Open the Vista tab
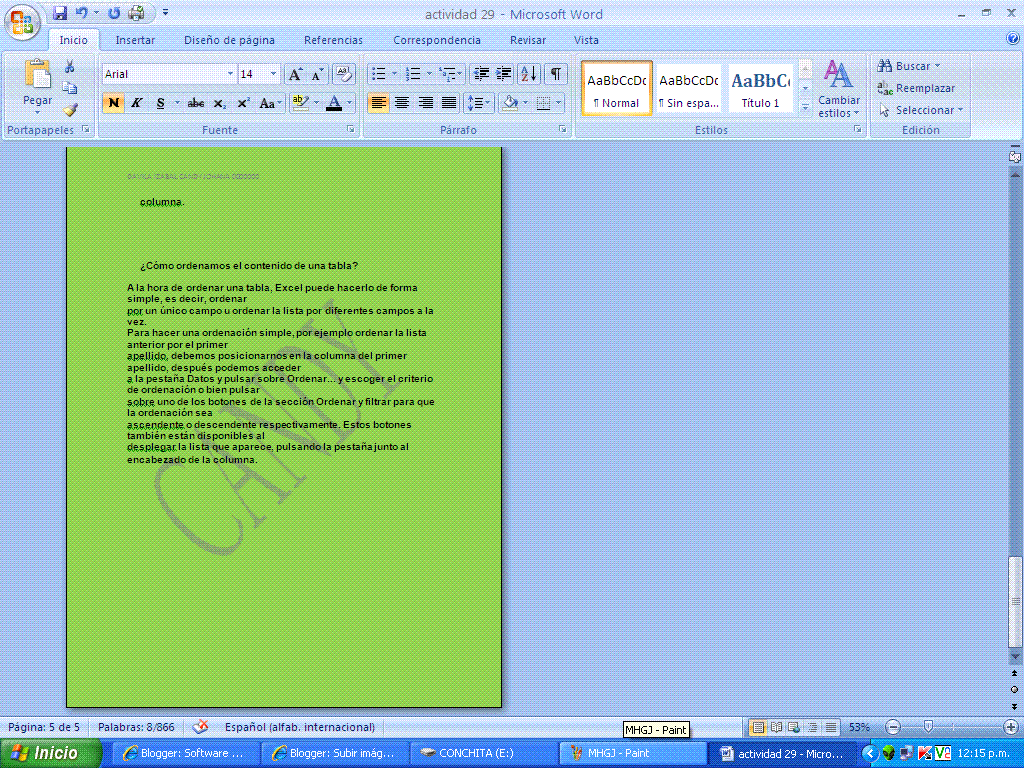This screenshot has width=1024, height=768. (x=586, y=40)
